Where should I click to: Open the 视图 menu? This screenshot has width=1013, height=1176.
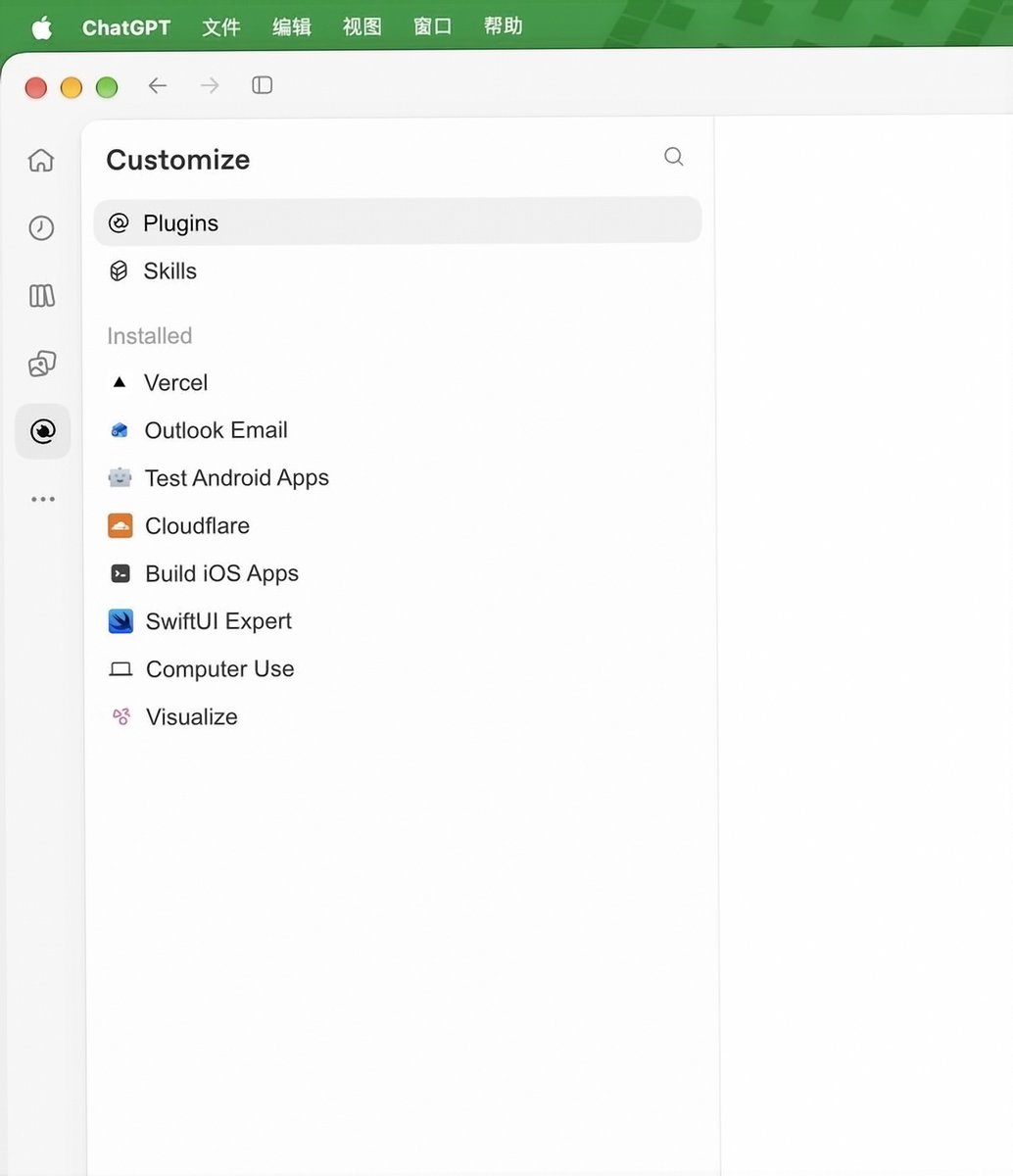[x=362, y=27]
